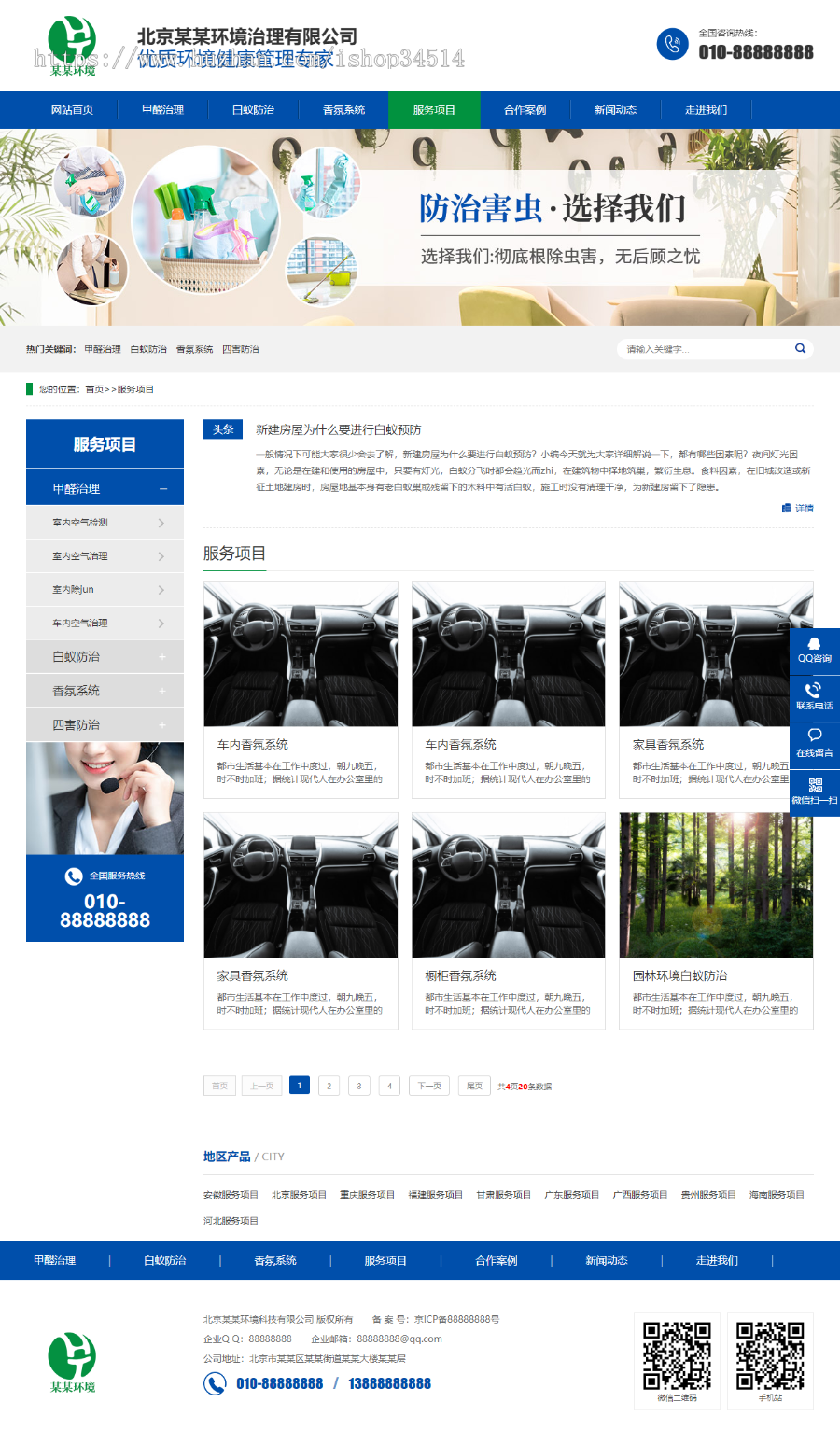Click the 防治害虫 hero banner
This screenshot has width=840, height=1444.
[420, 227]
